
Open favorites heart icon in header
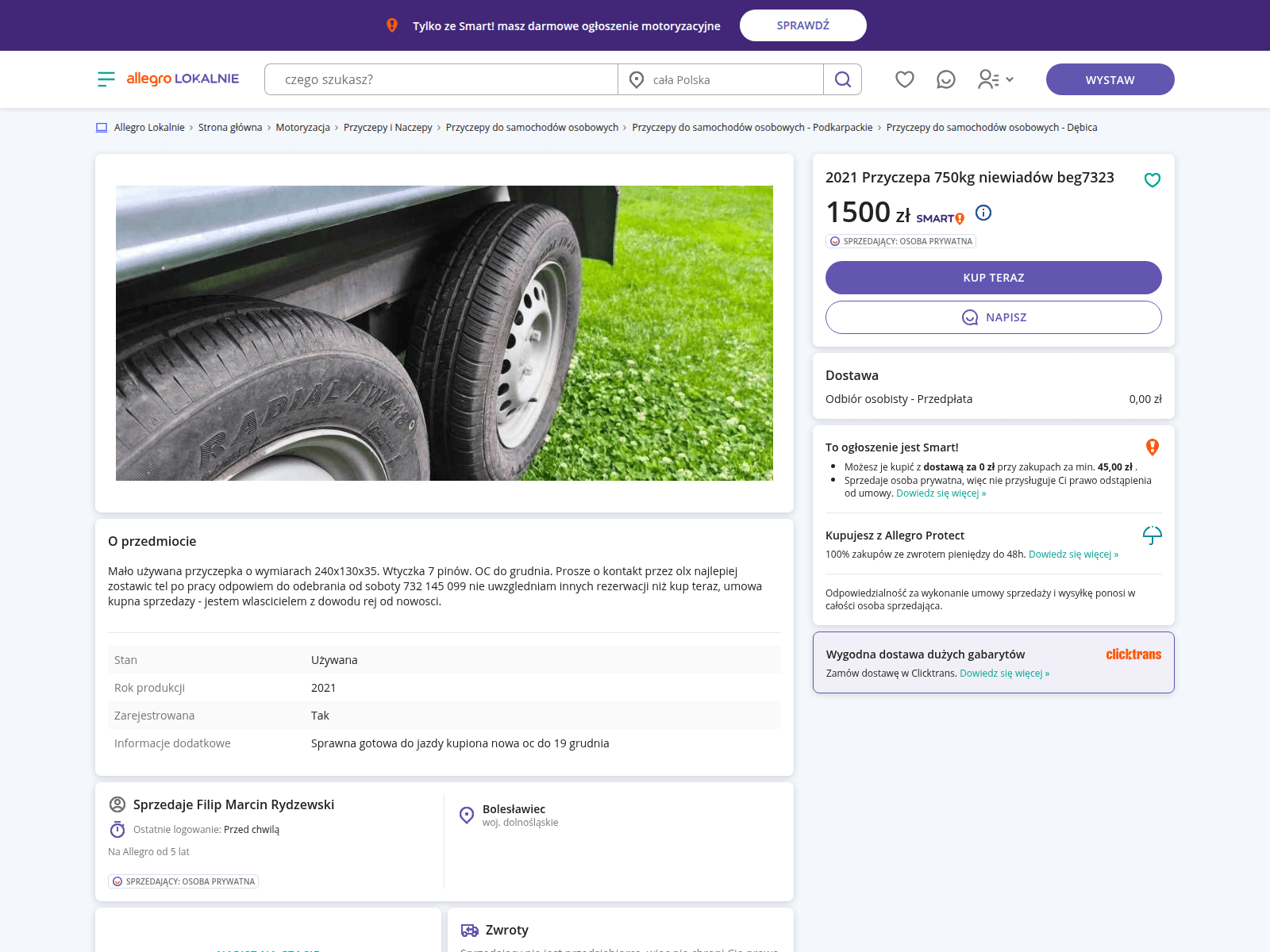[x=905, y=79]
